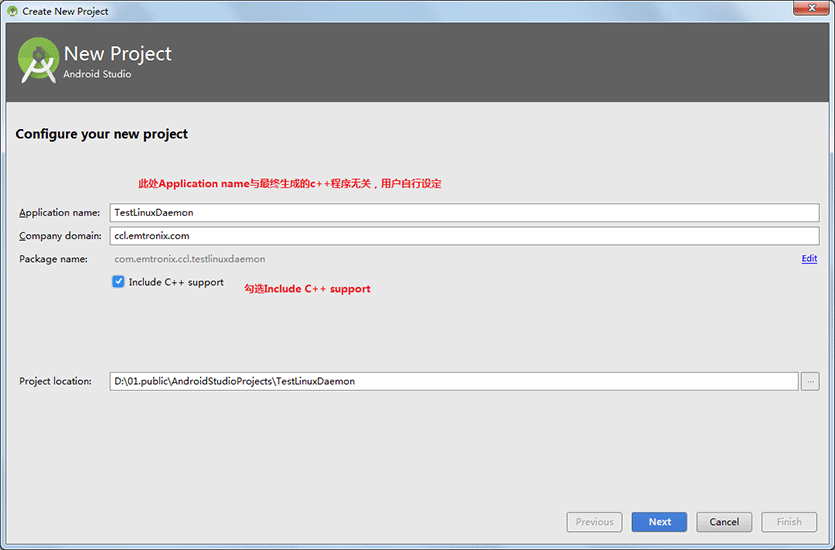Click the 'Application name:' label

coord(60,212)
